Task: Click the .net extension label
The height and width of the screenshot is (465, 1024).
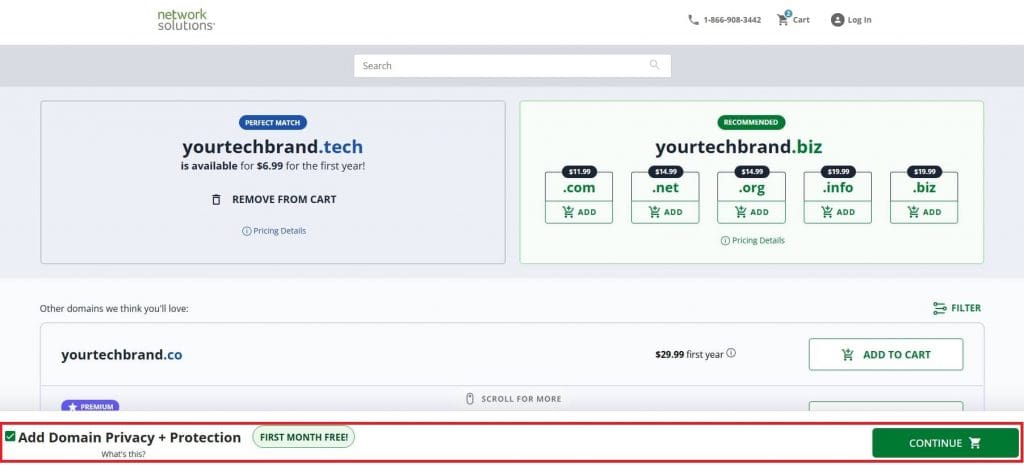Action: tap(665, 188)
